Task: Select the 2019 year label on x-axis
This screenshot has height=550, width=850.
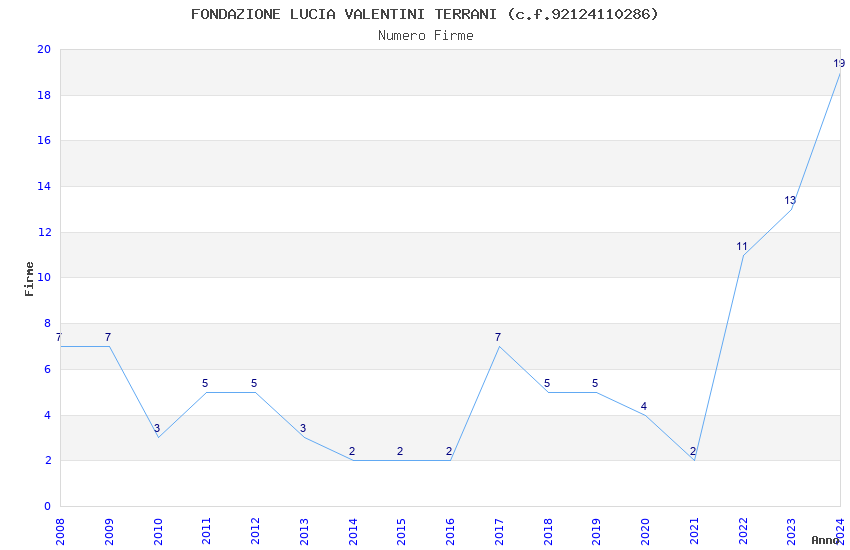Action: click(x=596, y=531)
